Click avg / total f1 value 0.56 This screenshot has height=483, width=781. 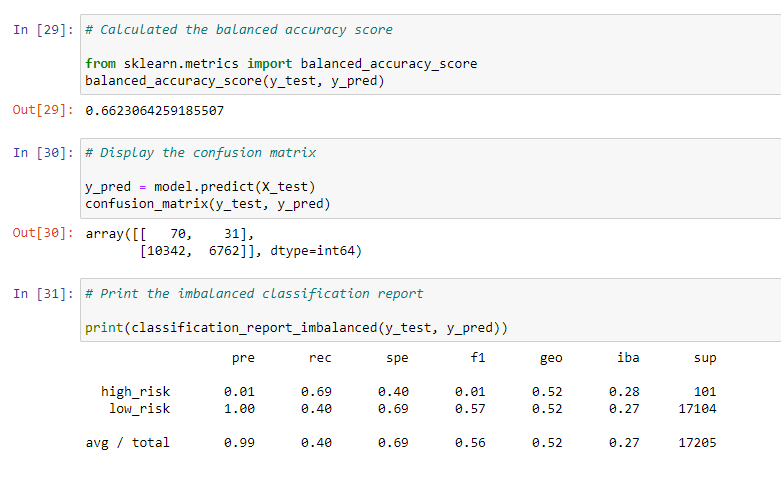(x=470, y=443)
